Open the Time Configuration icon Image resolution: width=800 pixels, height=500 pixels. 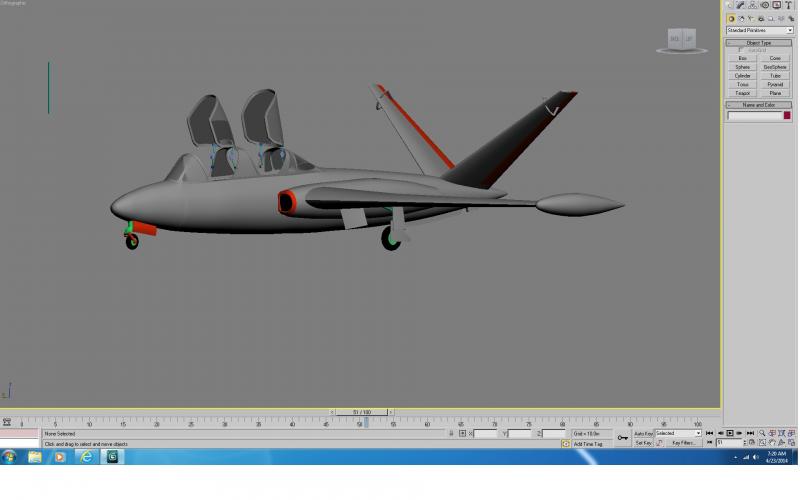[x=752, y=442]
